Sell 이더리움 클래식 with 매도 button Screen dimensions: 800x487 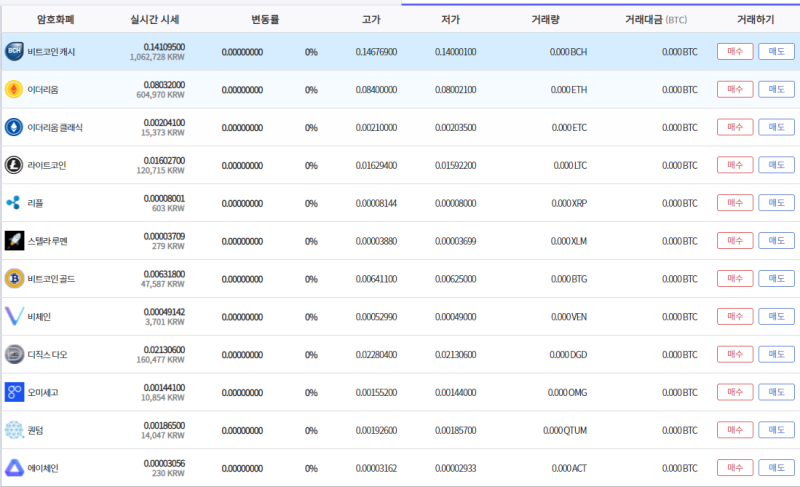point(777,127)
